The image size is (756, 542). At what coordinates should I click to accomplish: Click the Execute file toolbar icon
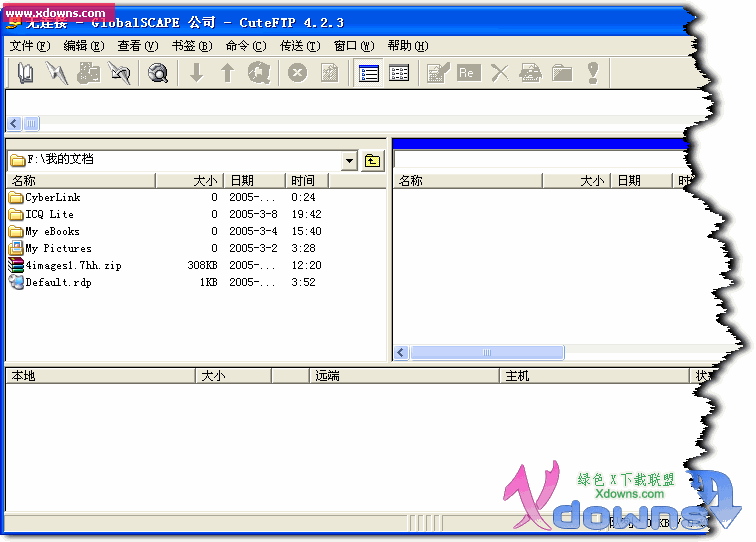pos(530,73)
